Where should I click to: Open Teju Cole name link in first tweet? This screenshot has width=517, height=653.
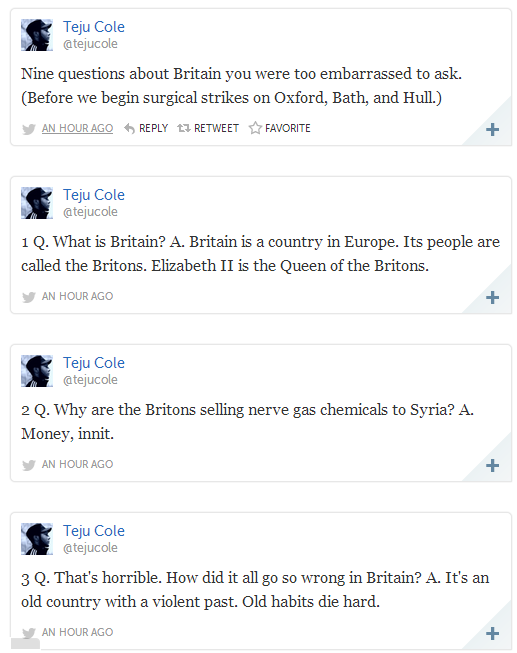pyautogui.click(x=94, y=27)
